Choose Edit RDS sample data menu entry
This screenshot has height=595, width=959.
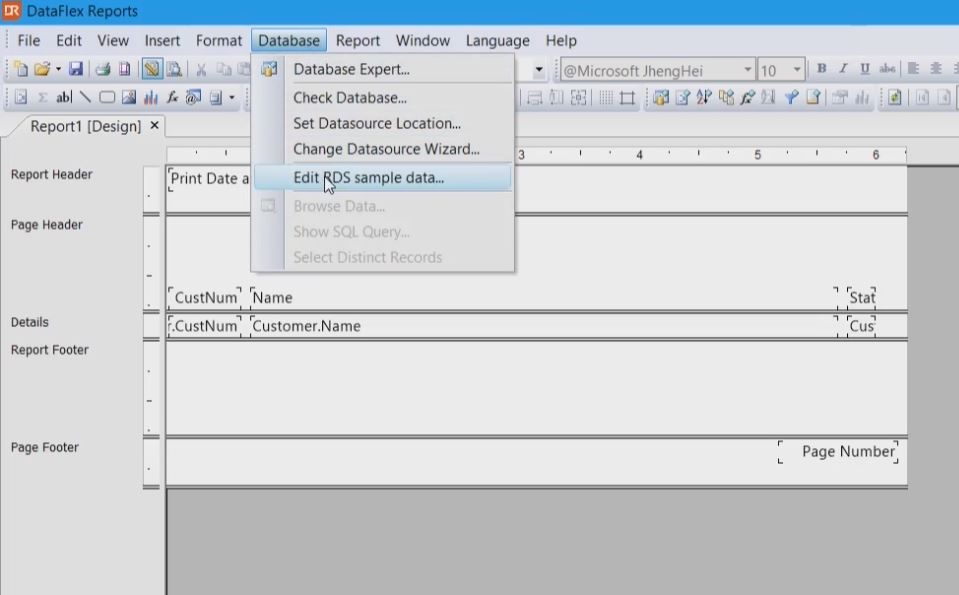click(x=368, y=178)
